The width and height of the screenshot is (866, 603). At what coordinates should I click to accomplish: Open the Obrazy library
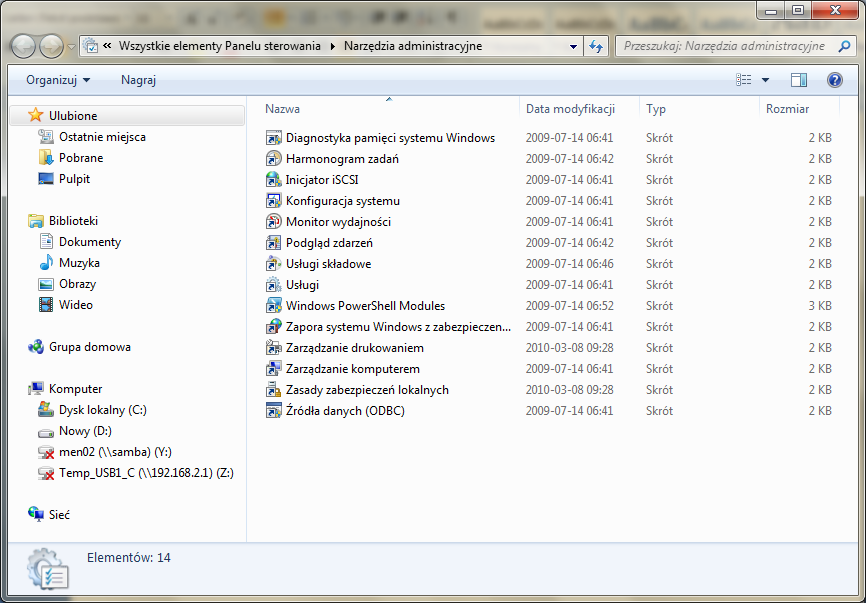[77, 283]
